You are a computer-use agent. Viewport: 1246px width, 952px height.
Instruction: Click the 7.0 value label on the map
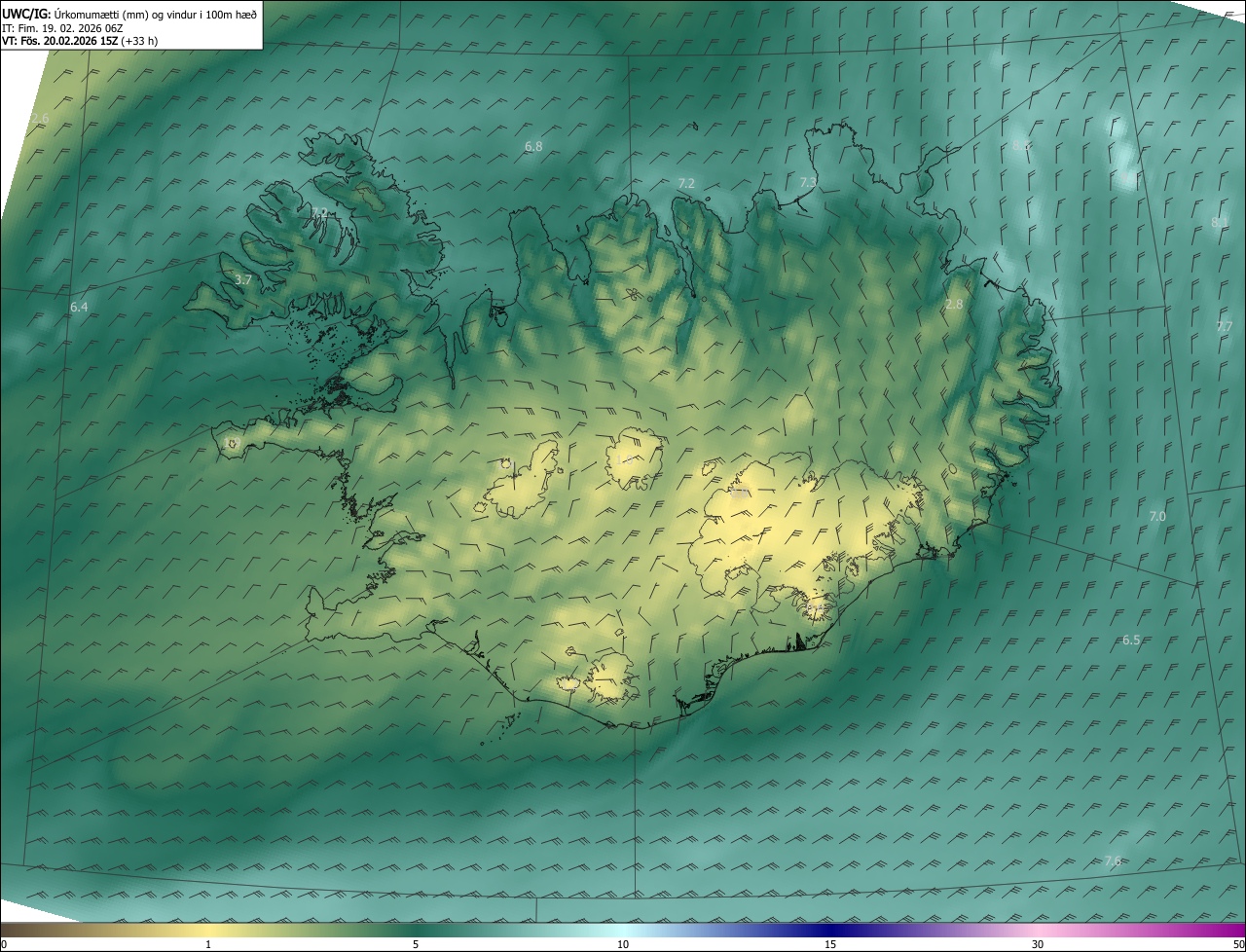click(x=1156, y=516)
